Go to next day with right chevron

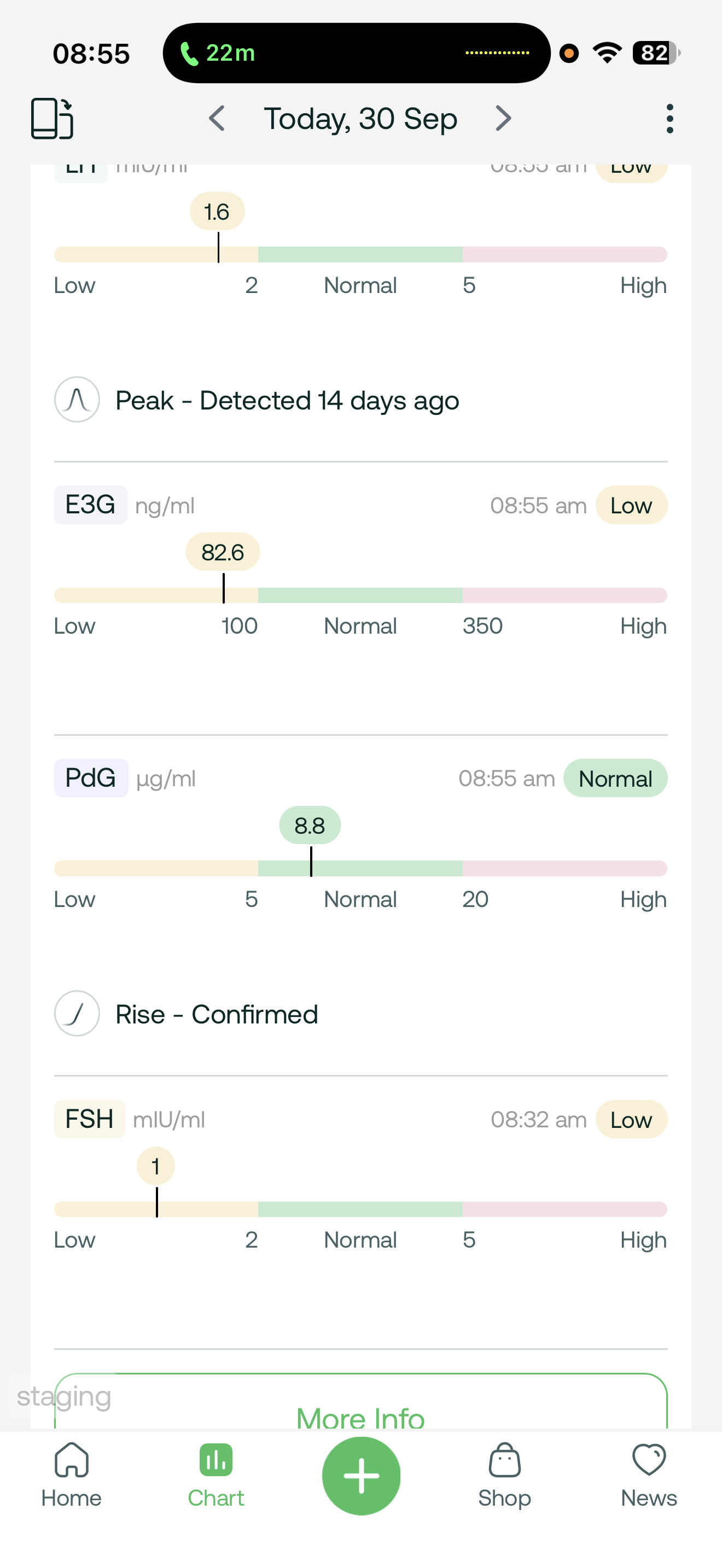pyautogui.click(x=503, y=118)
